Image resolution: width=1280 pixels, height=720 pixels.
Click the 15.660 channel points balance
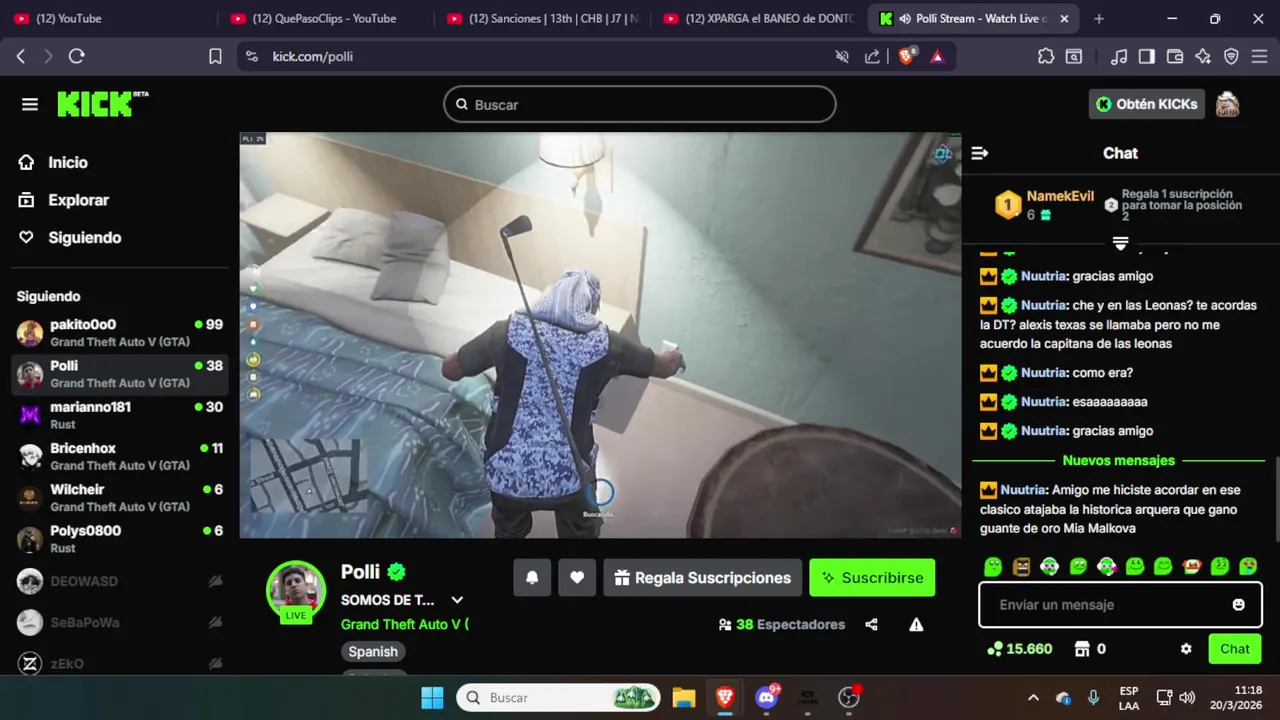[1019, 649]
